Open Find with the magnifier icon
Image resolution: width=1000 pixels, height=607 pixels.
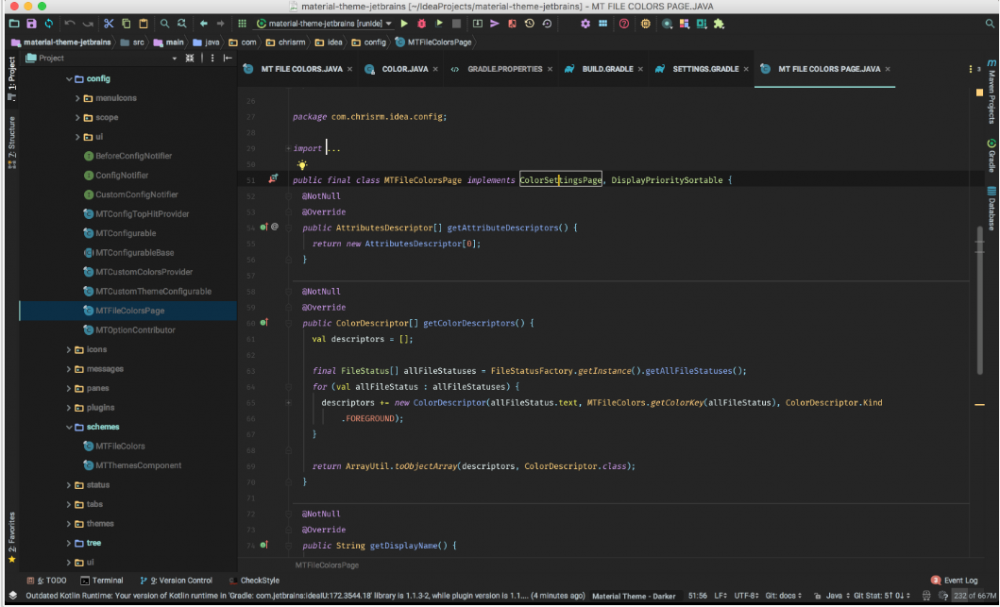pyautogui.click(x=165, y=23)
